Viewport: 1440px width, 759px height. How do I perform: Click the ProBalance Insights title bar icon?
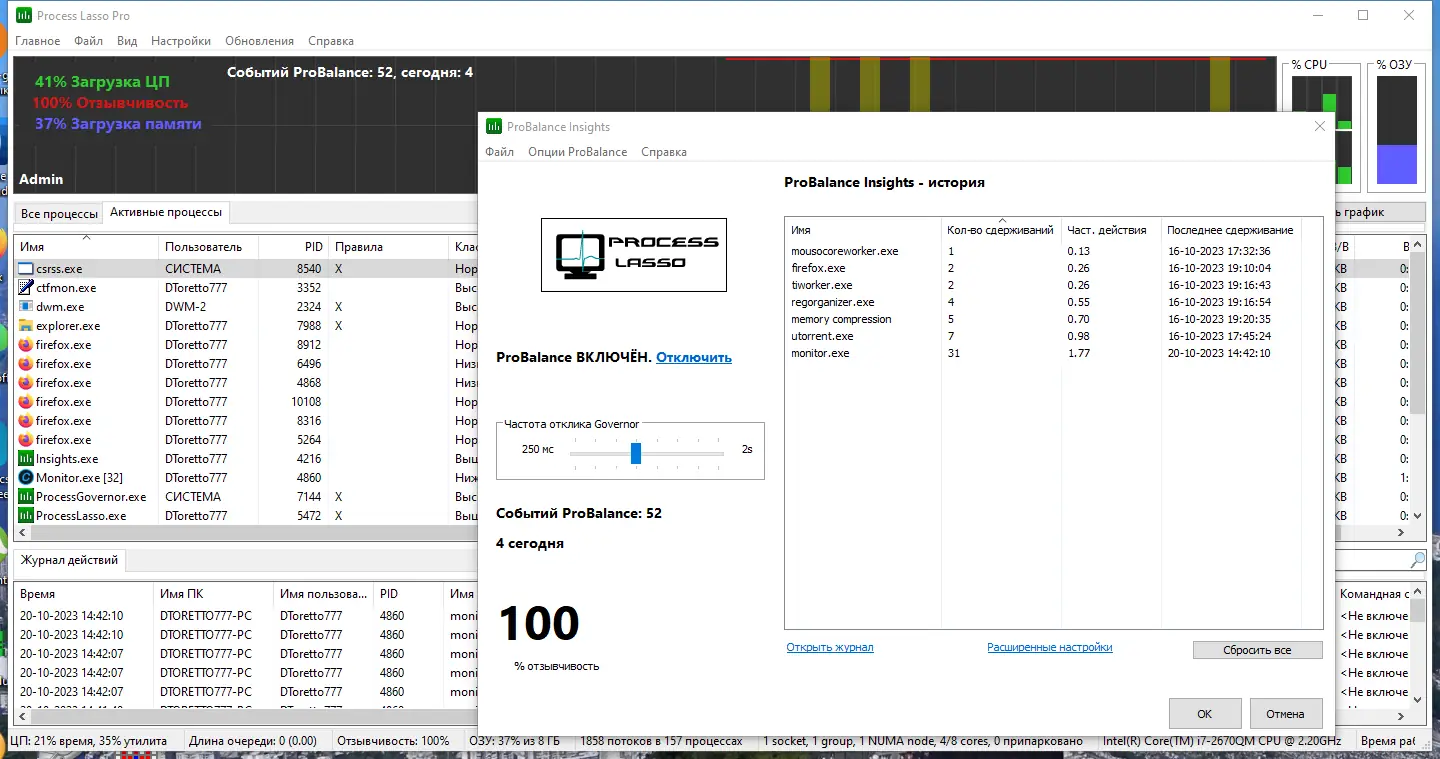click(493, 126)
